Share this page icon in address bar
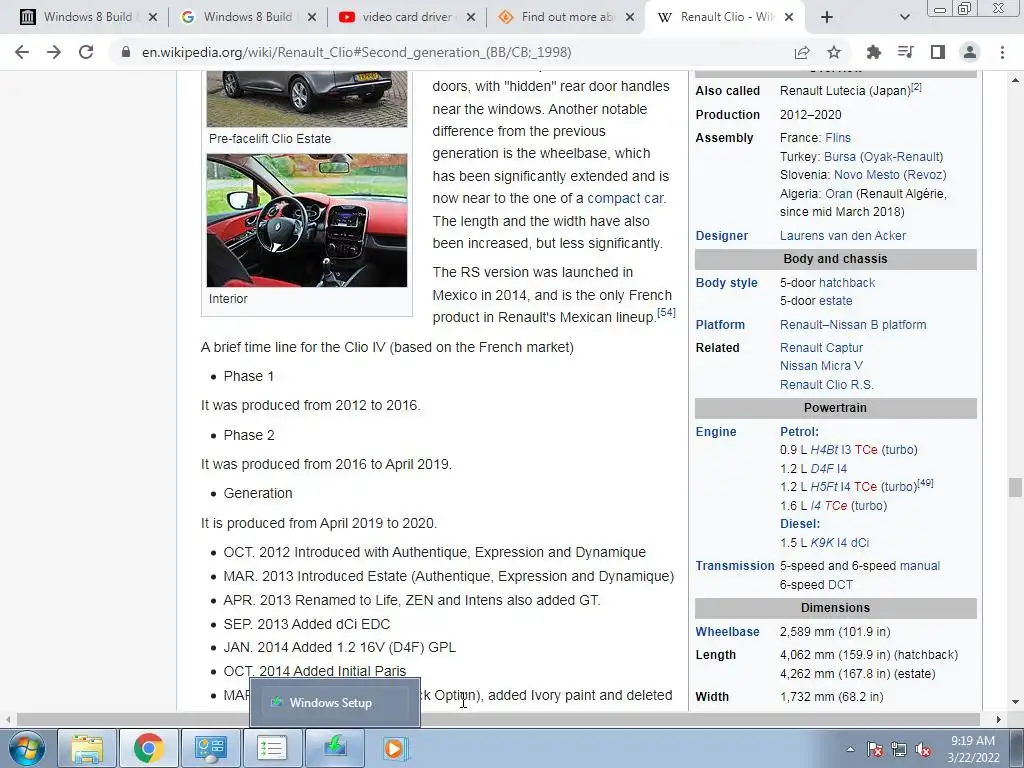 point(802,52)
